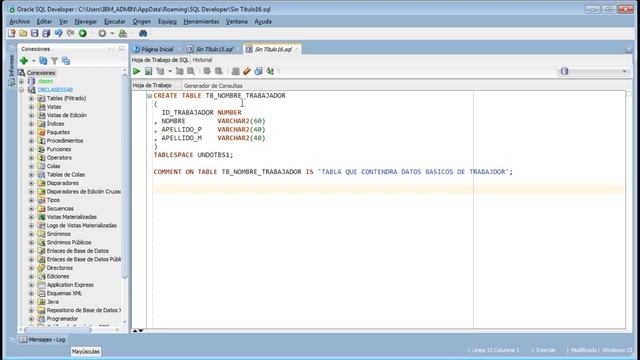Click the green Back navigation icon
Viewport: 640px width, 360px height.
83,33
